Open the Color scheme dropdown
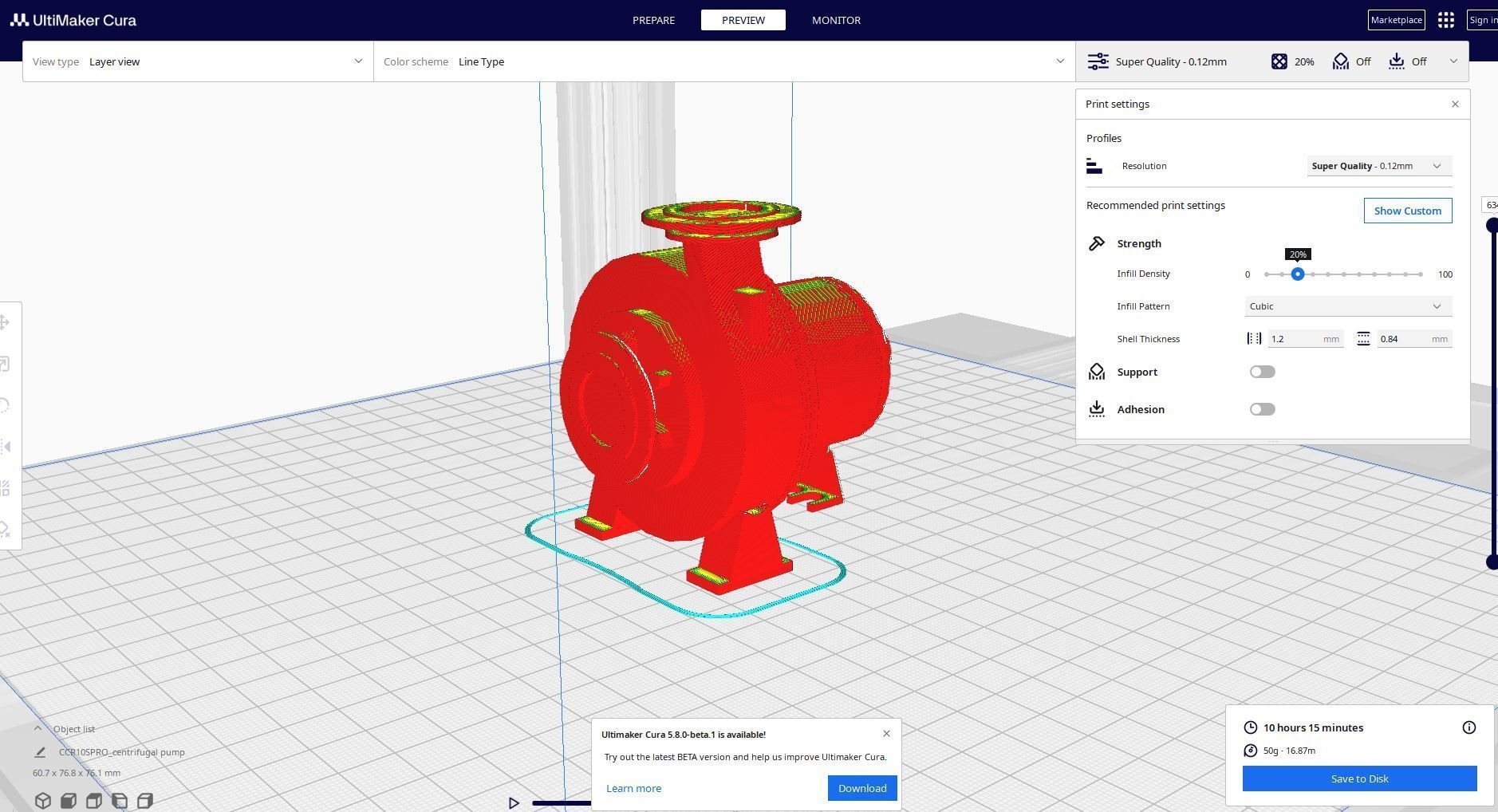Image resolution: width=1498 pixels, height=812 pixels. [724, 61]
